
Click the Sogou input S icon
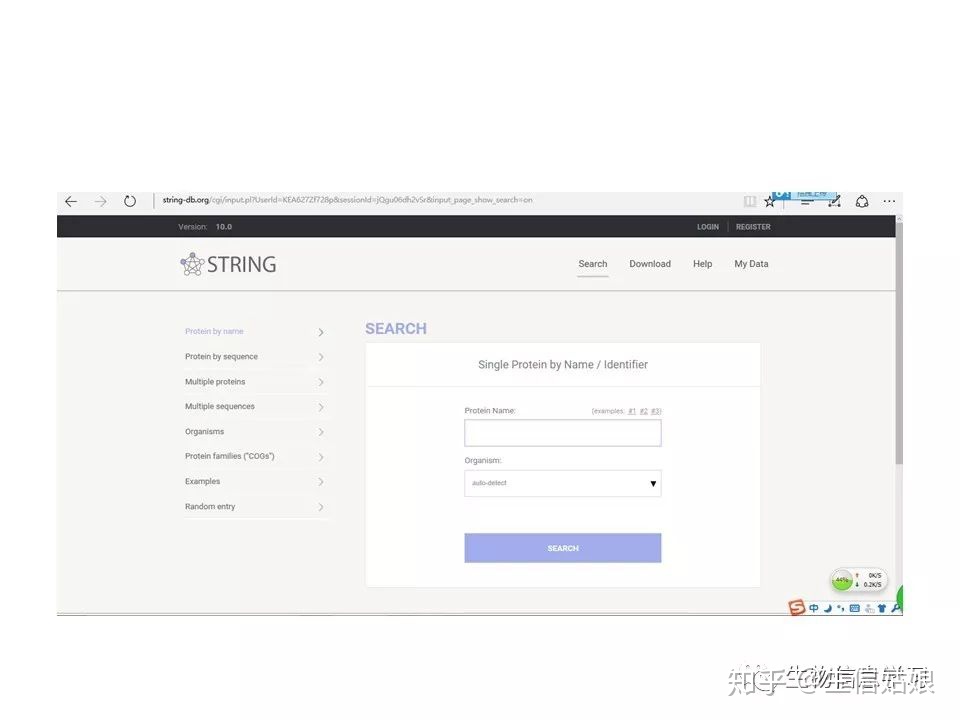[797, 607]
